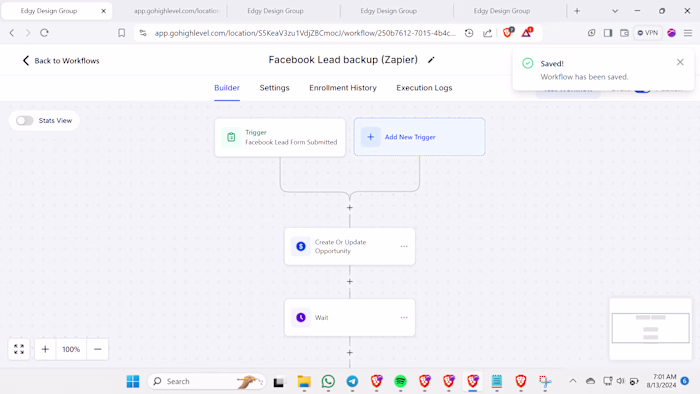This screenshot has height=394, width=700.
Task: Open Telegram from the taskbar
Action: (352, 382)
